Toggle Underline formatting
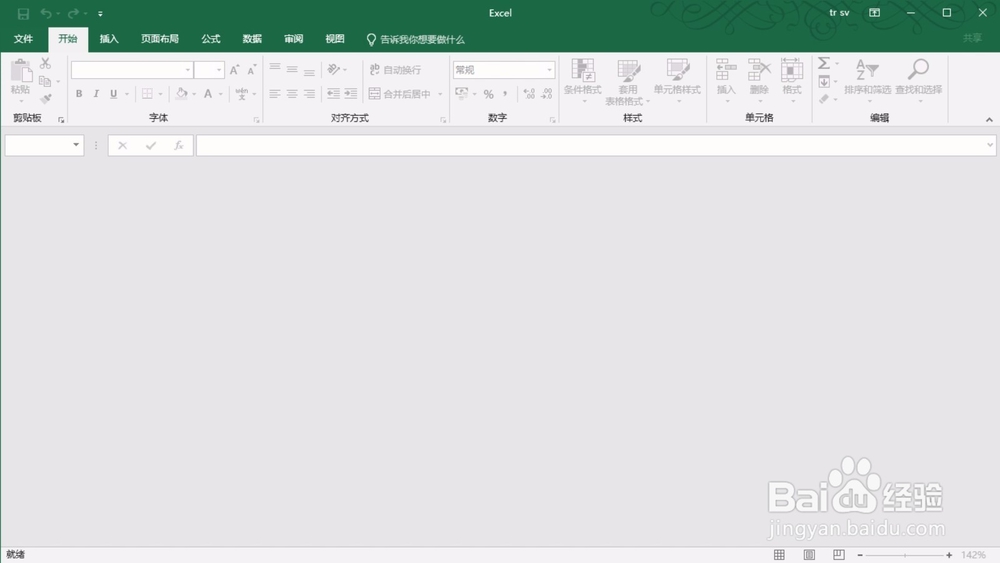Image resolution: width=1000 pixels, height=563 pixels. 114,94
